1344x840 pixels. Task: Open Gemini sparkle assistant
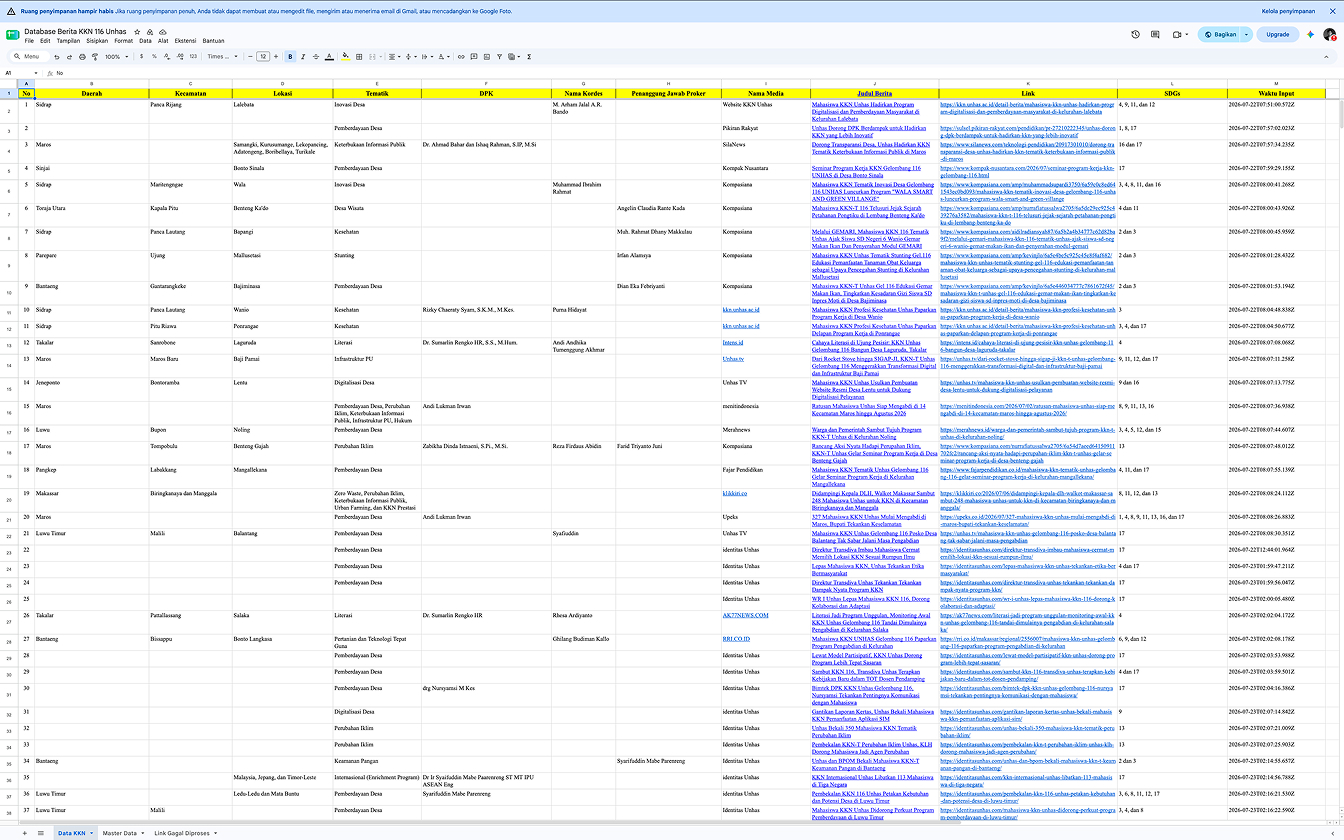pos(1310,34)
